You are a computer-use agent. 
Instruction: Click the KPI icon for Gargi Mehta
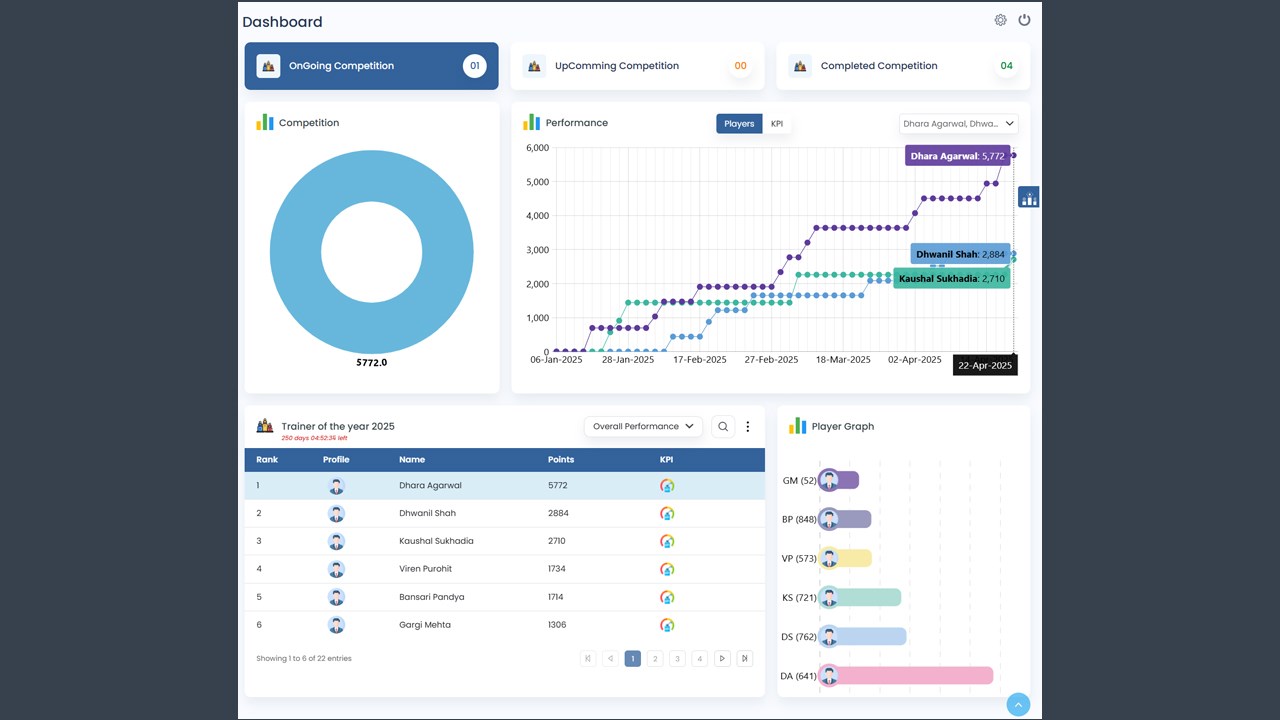tap(667, 625)
